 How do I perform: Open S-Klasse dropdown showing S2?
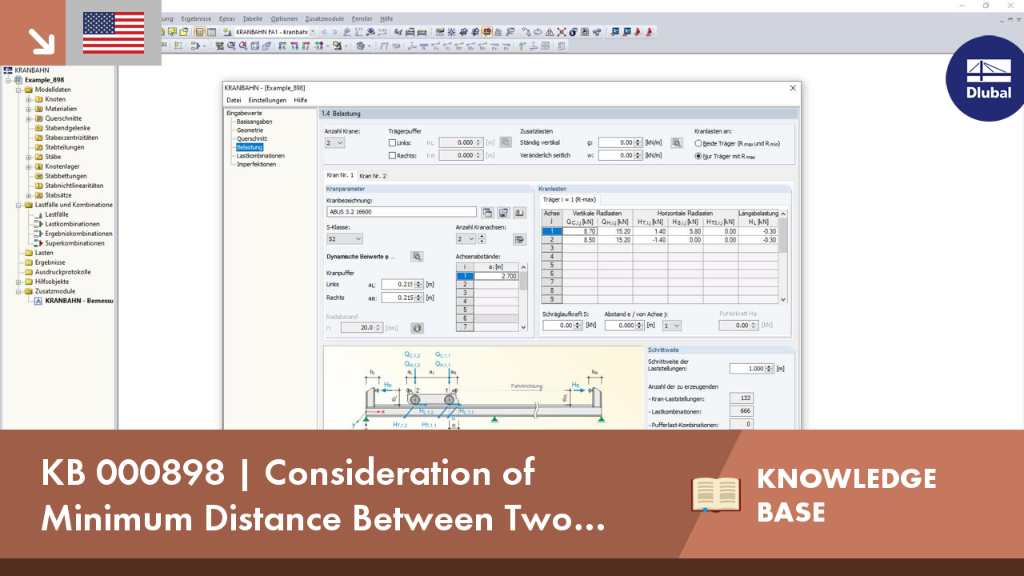344,239
